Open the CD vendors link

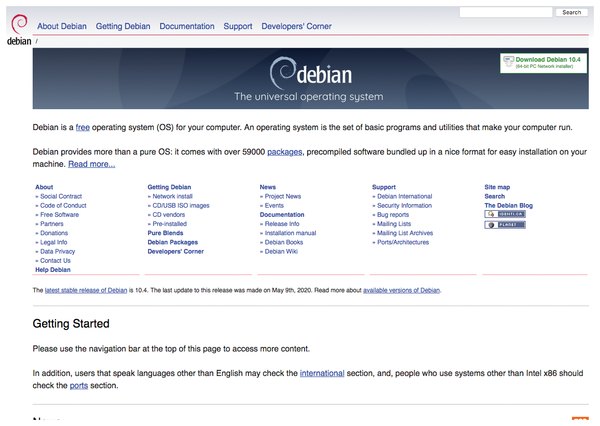tap(169, 215)
